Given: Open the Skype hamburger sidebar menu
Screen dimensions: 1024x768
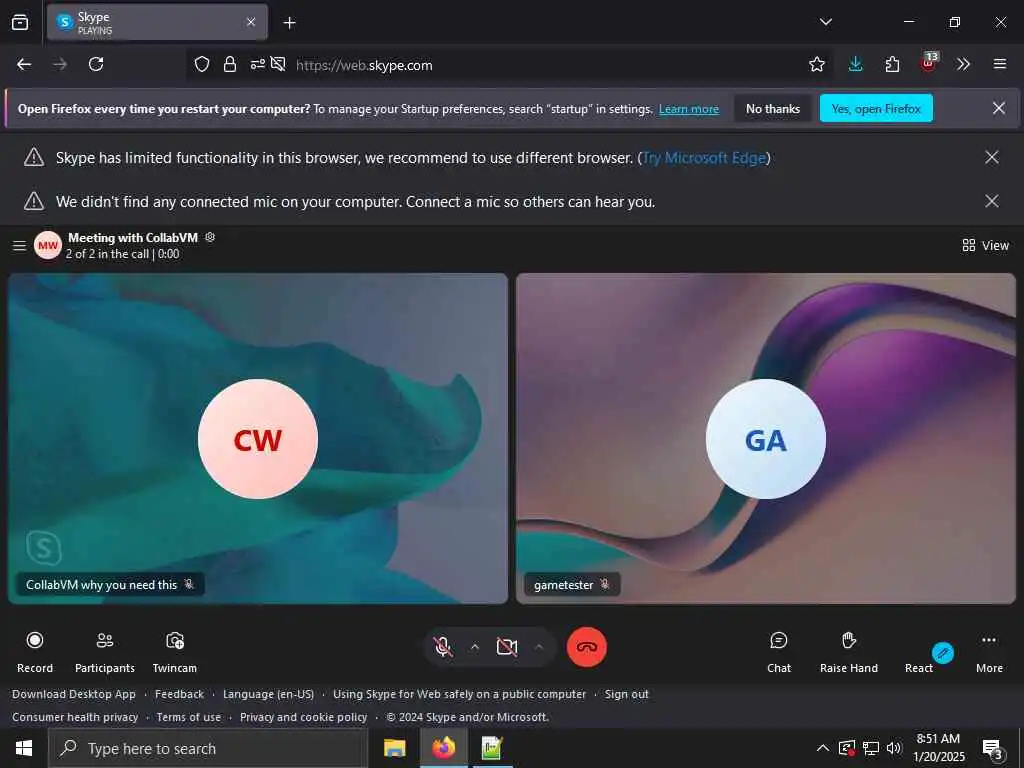Looking at the screenshot, I should tap(20, 246).
